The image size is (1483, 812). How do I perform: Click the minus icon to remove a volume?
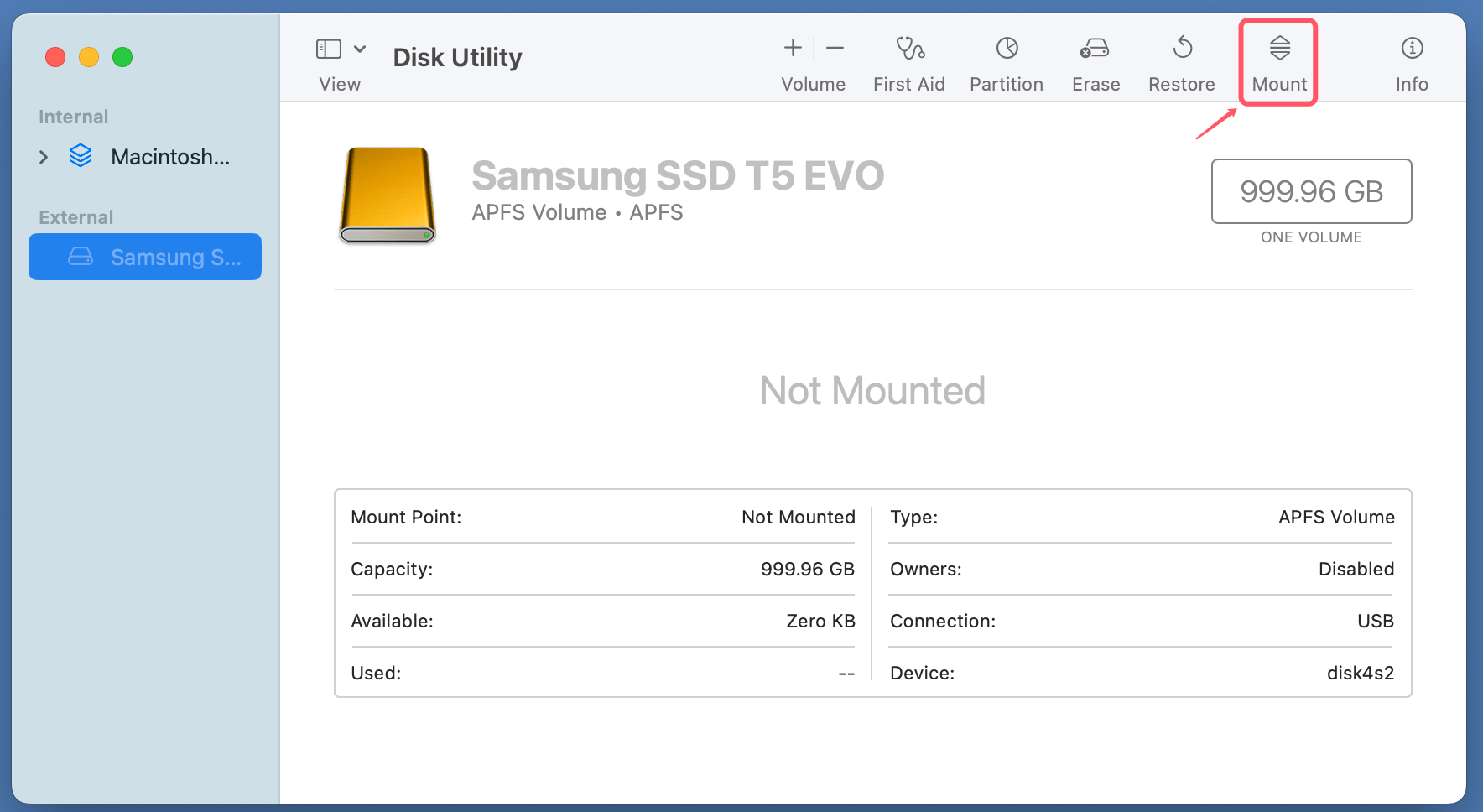click(834, 47)
